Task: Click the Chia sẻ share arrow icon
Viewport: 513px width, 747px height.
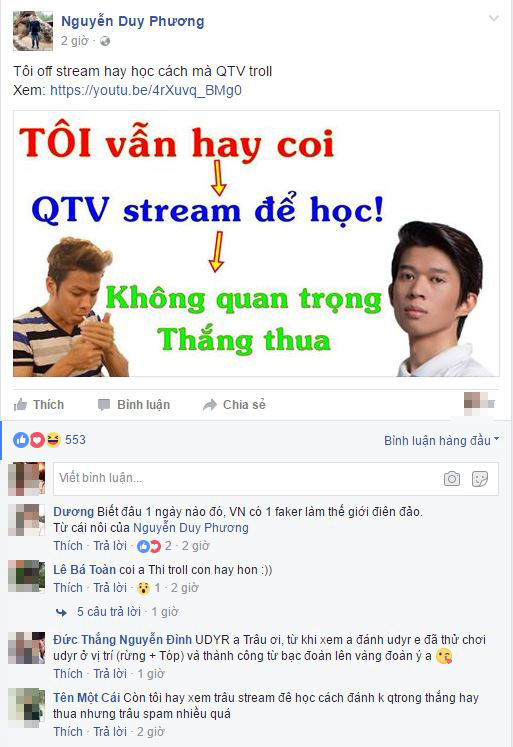Action: point(210,405)
